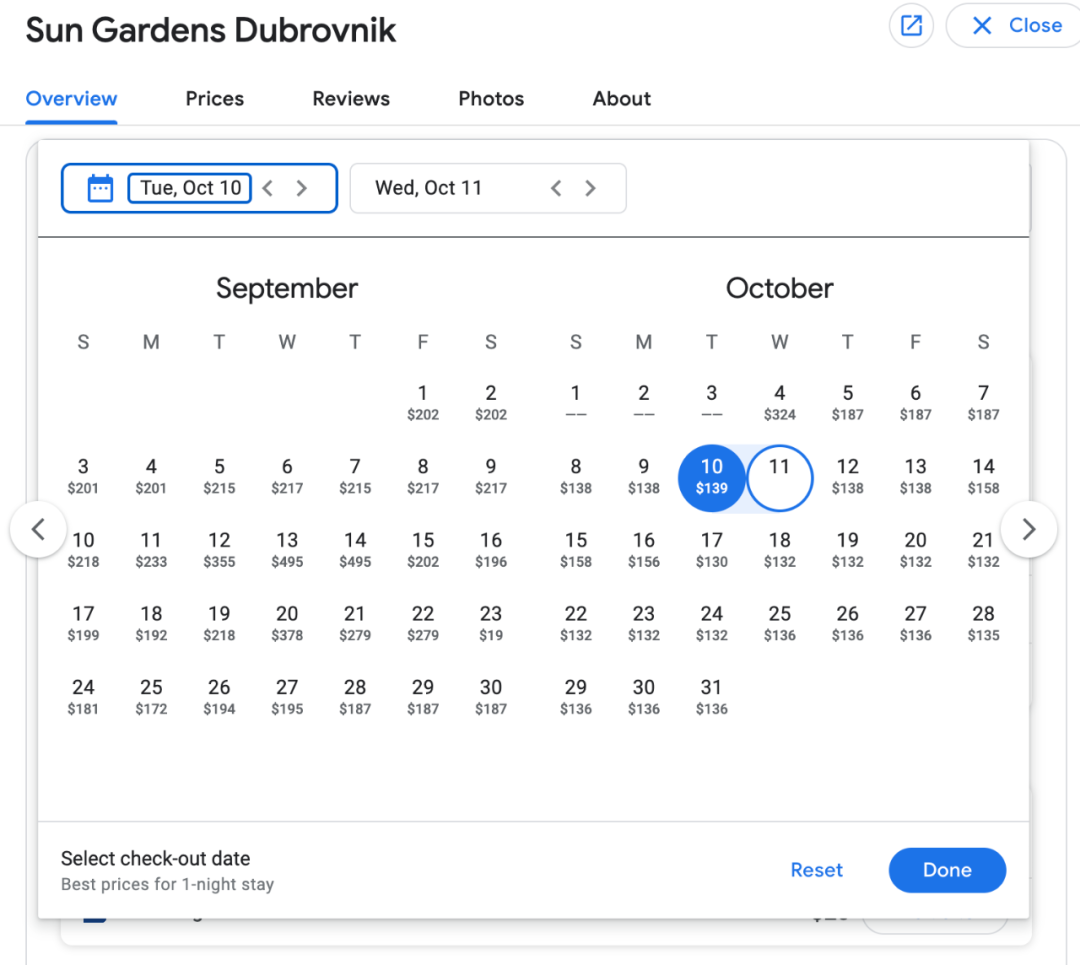Pick September 23 priced at $19

490,623
